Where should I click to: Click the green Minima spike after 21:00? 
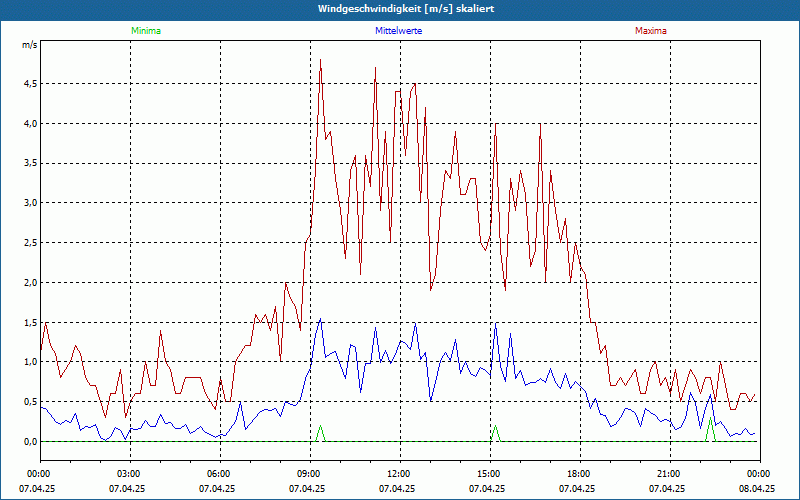710,428
